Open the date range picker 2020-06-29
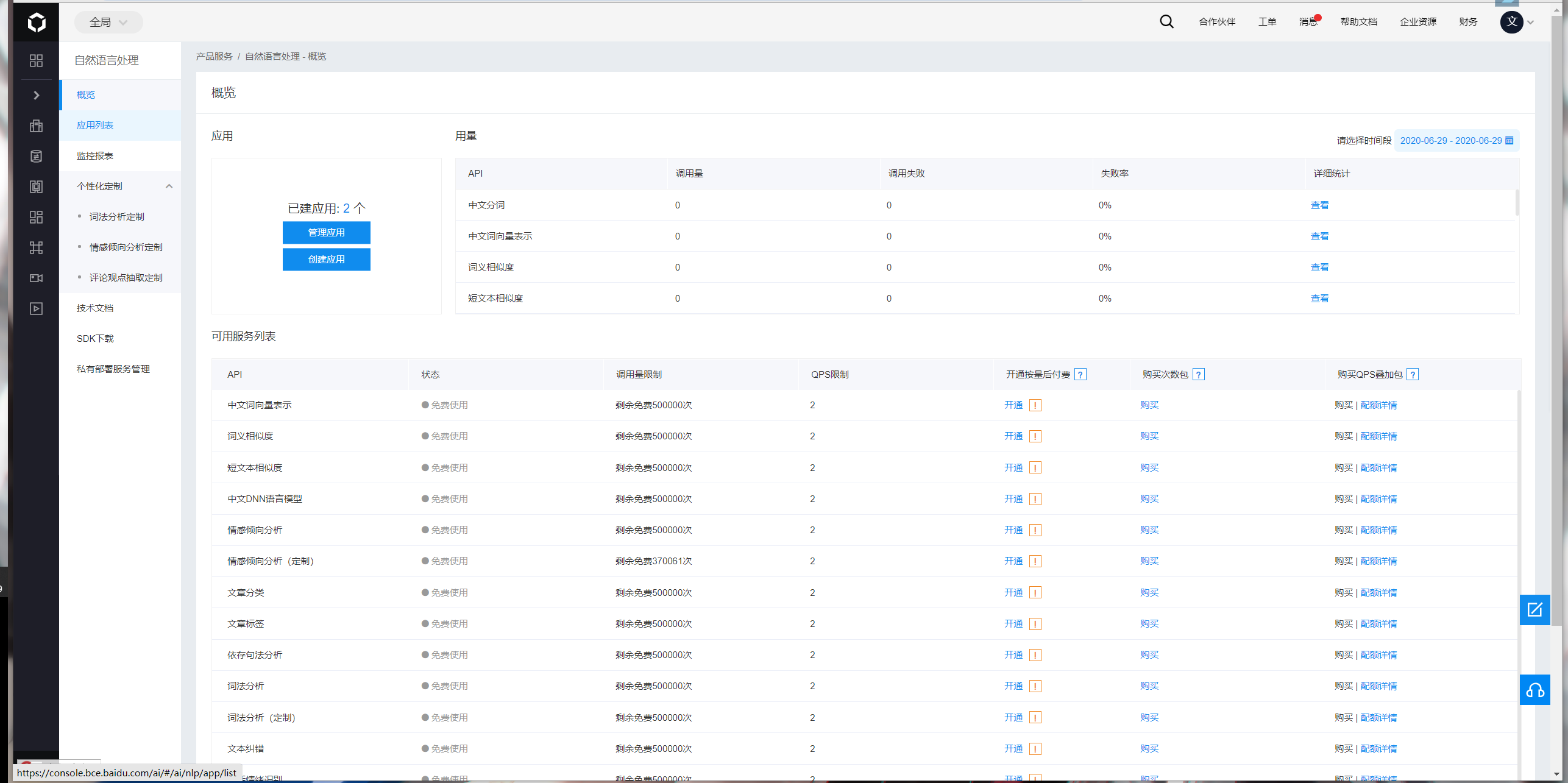Viewport: 1568px width, 783px height. coord(1456,141)
